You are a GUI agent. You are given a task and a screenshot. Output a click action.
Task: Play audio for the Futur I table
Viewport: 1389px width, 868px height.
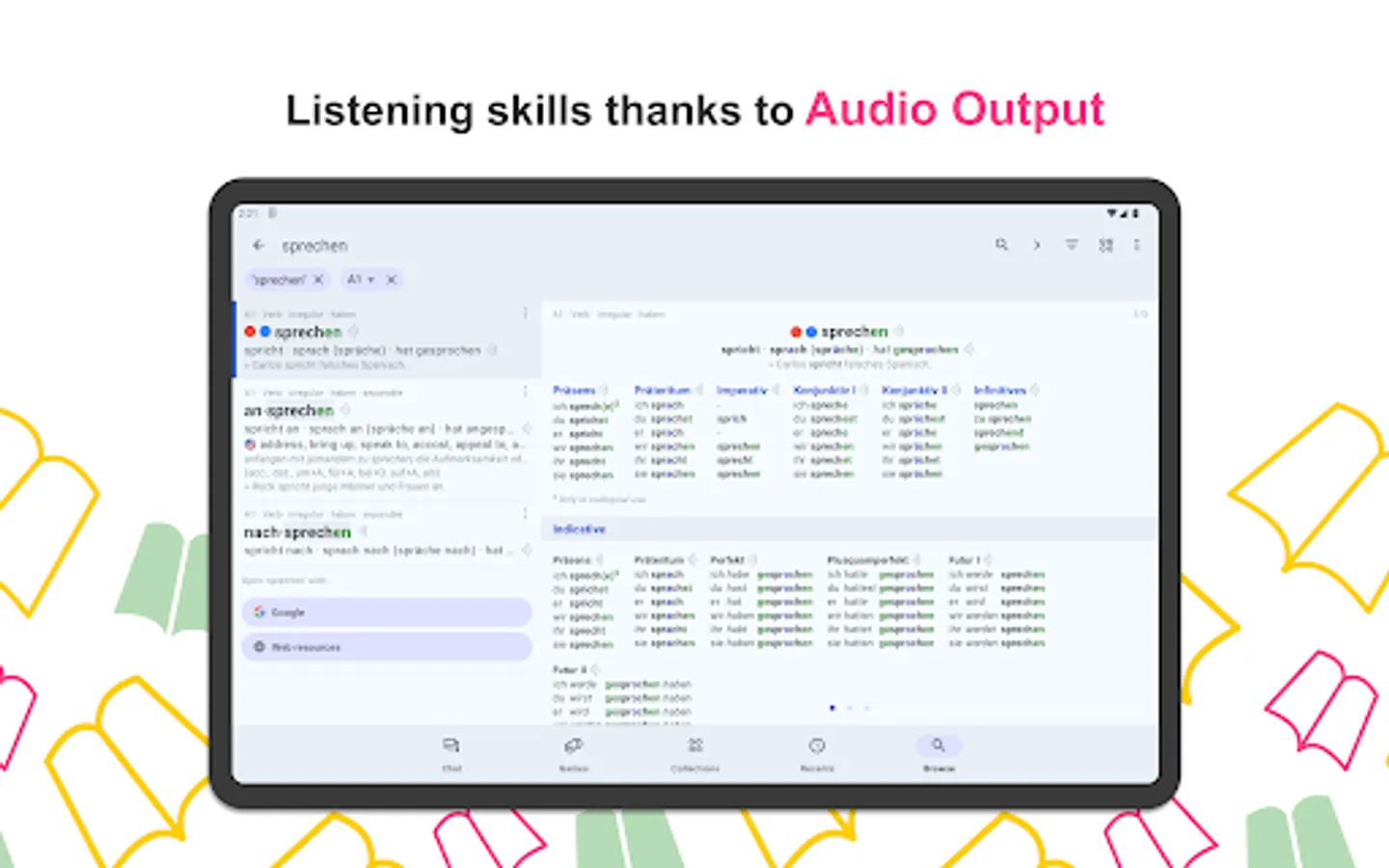click(989, 560)
